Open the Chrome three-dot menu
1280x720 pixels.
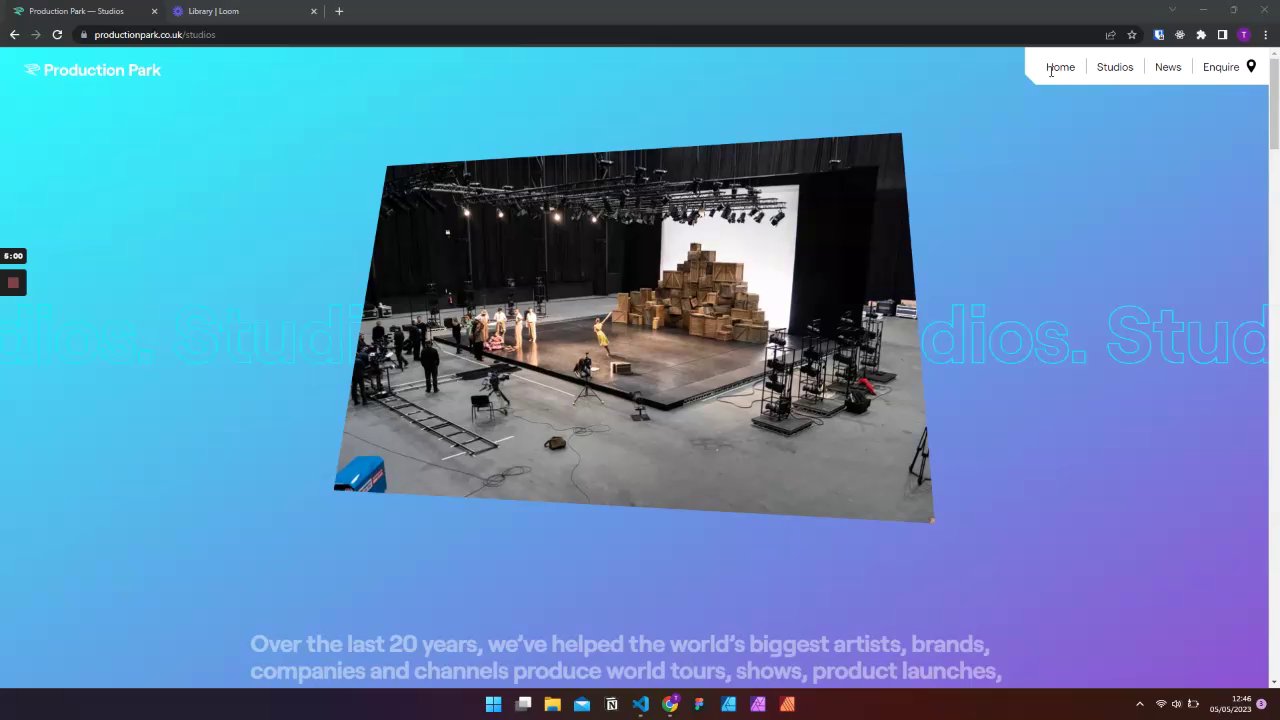[1265, 34]
